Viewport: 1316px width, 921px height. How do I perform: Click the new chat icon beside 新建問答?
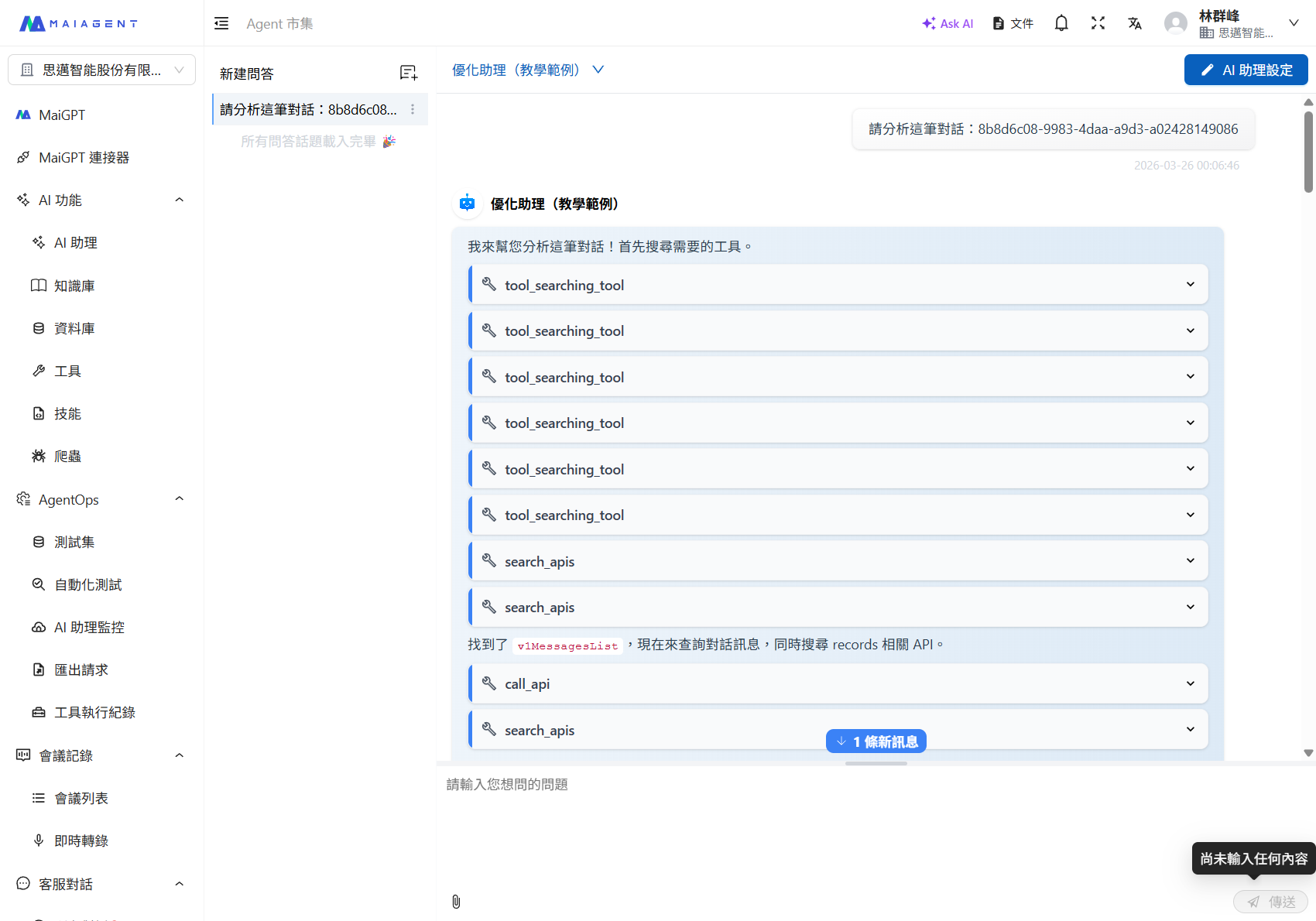[x=408, y=73]
